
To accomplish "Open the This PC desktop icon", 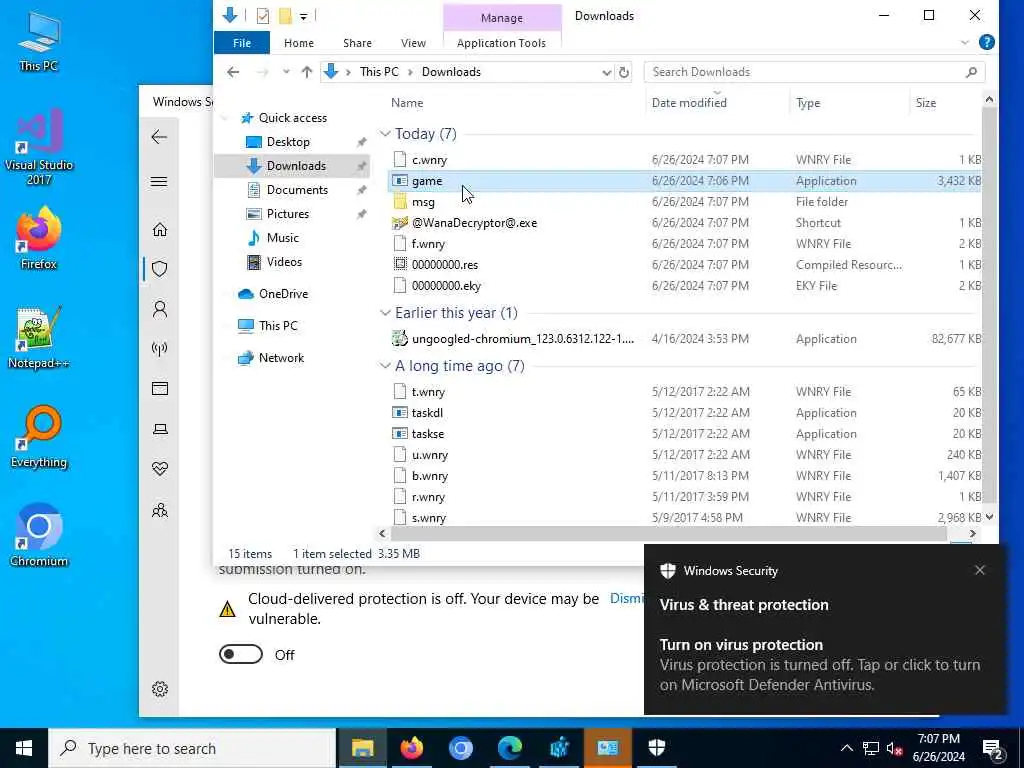I will (x=39, y=41).
